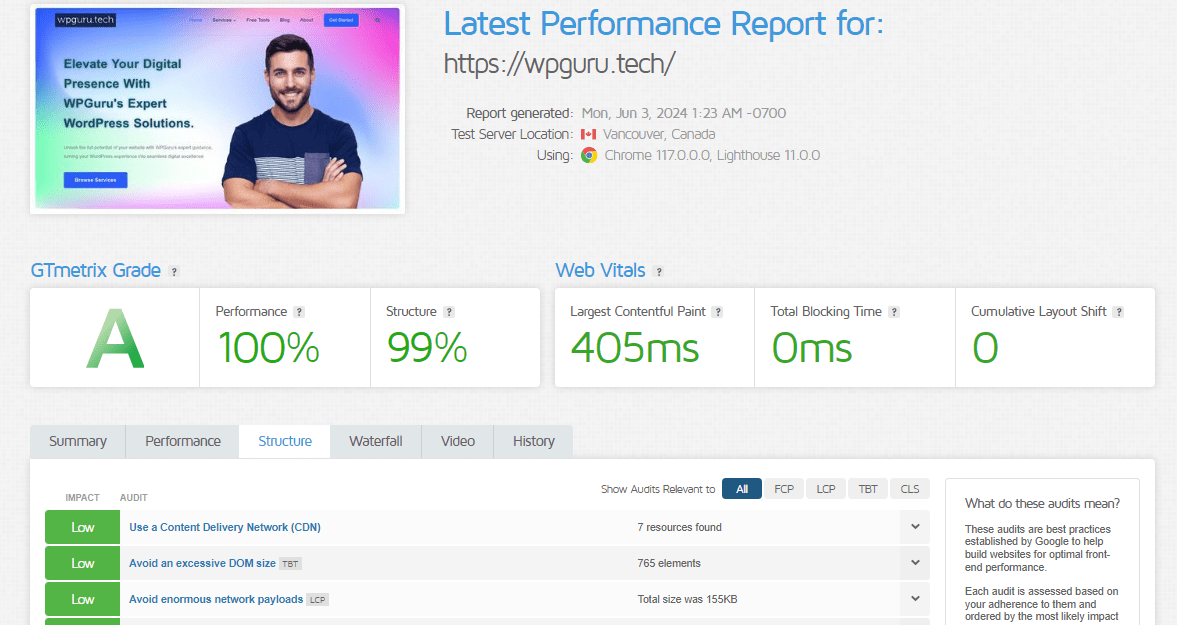
Task: Filter audits by LCP
Action: (x=826, y=489)
